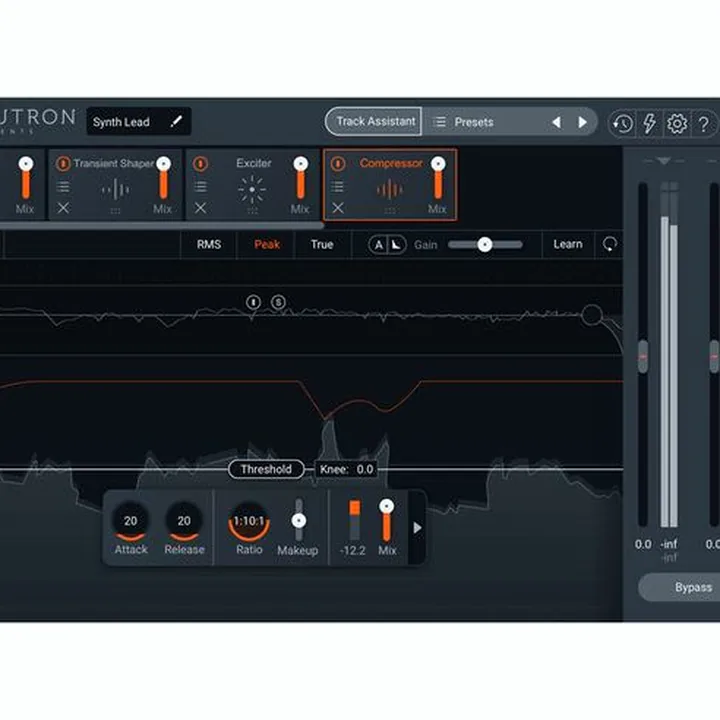Click the -12.2 gain reduction meter
Viewport: 720px width, 720px height.
(354, 520)
